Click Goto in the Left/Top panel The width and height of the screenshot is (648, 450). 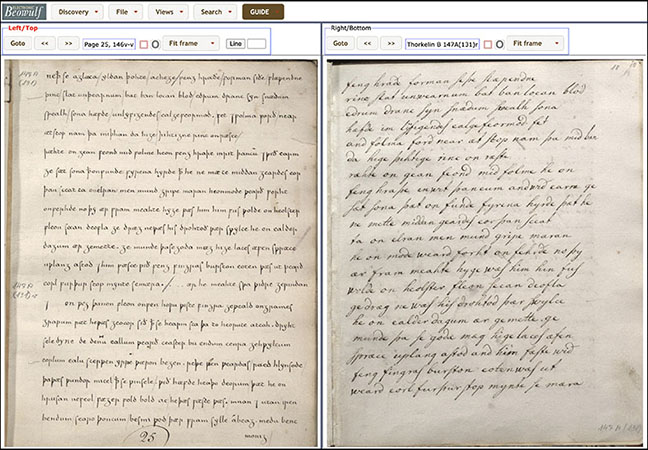18,43
